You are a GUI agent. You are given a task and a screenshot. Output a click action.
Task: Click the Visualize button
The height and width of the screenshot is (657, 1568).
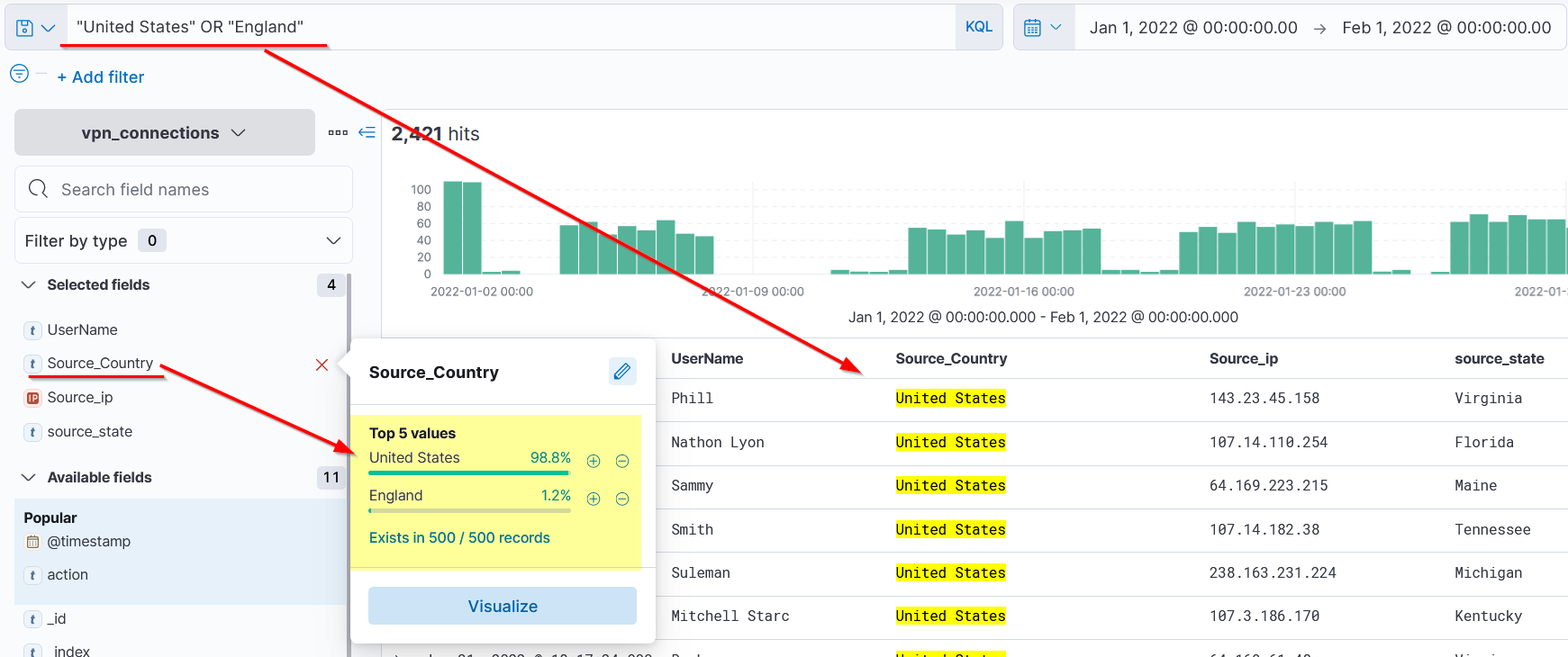pos(502,607)
